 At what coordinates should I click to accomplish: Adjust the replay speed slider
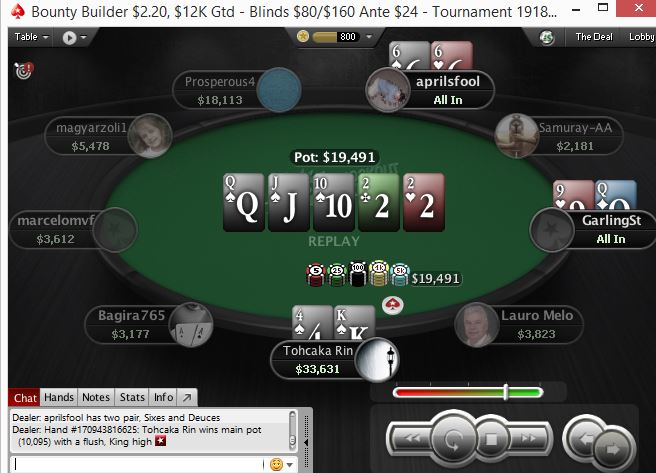(505, 392)
